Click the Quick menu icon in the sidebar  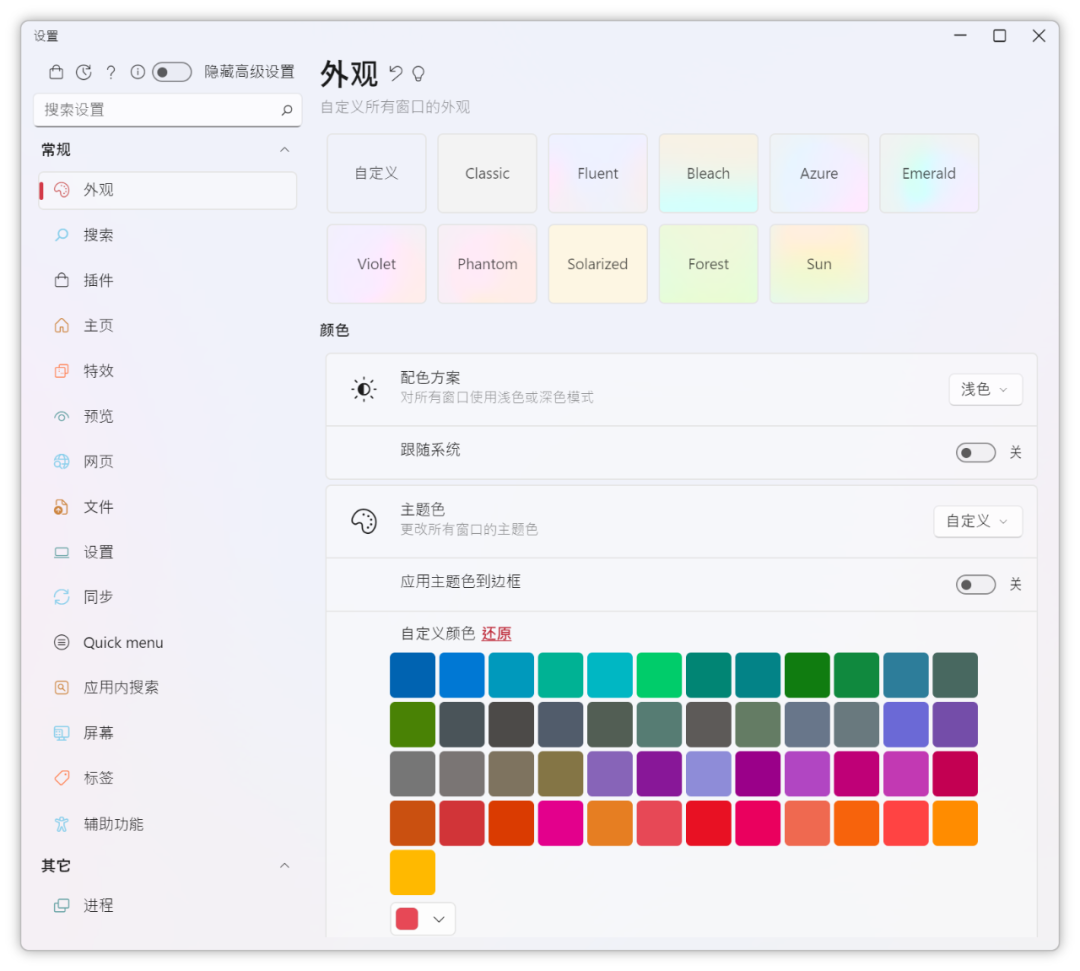[61, 643]
